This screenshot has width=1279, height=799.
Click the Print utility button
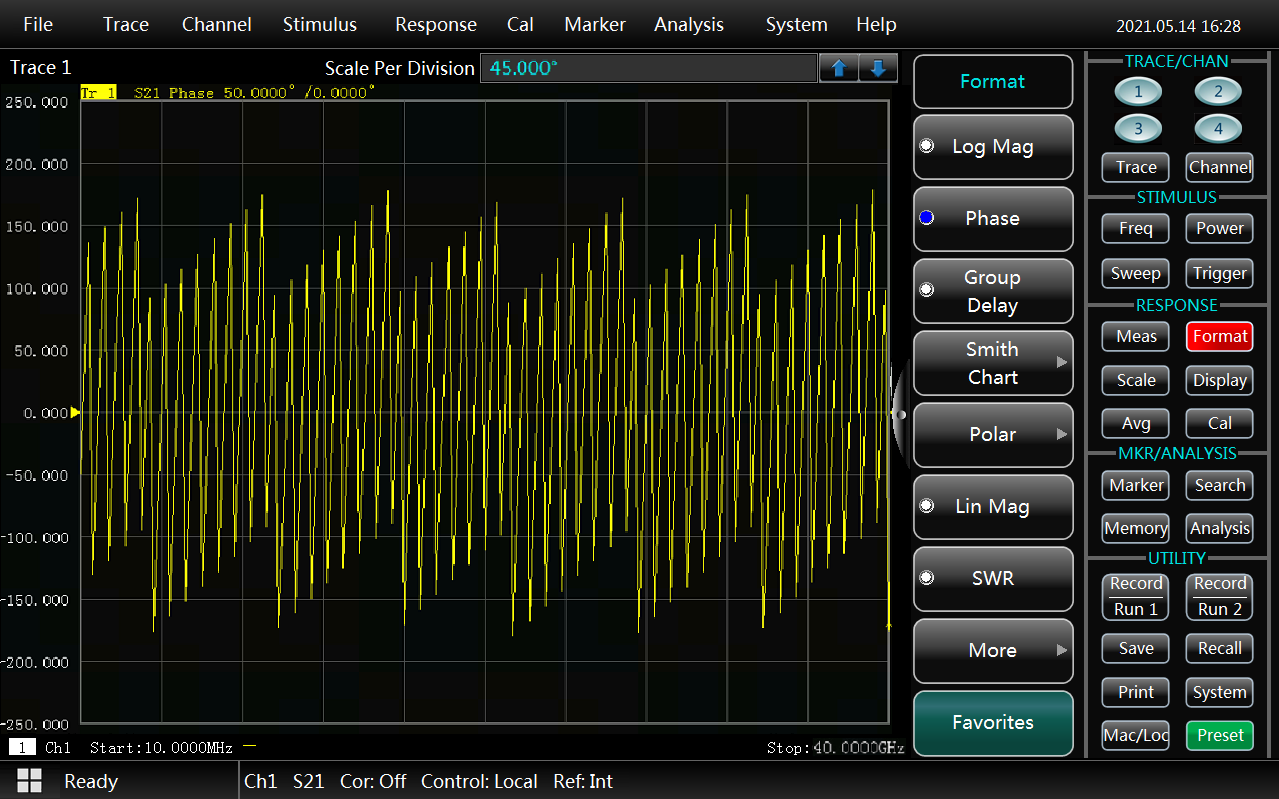click(x=1136, y=692)
